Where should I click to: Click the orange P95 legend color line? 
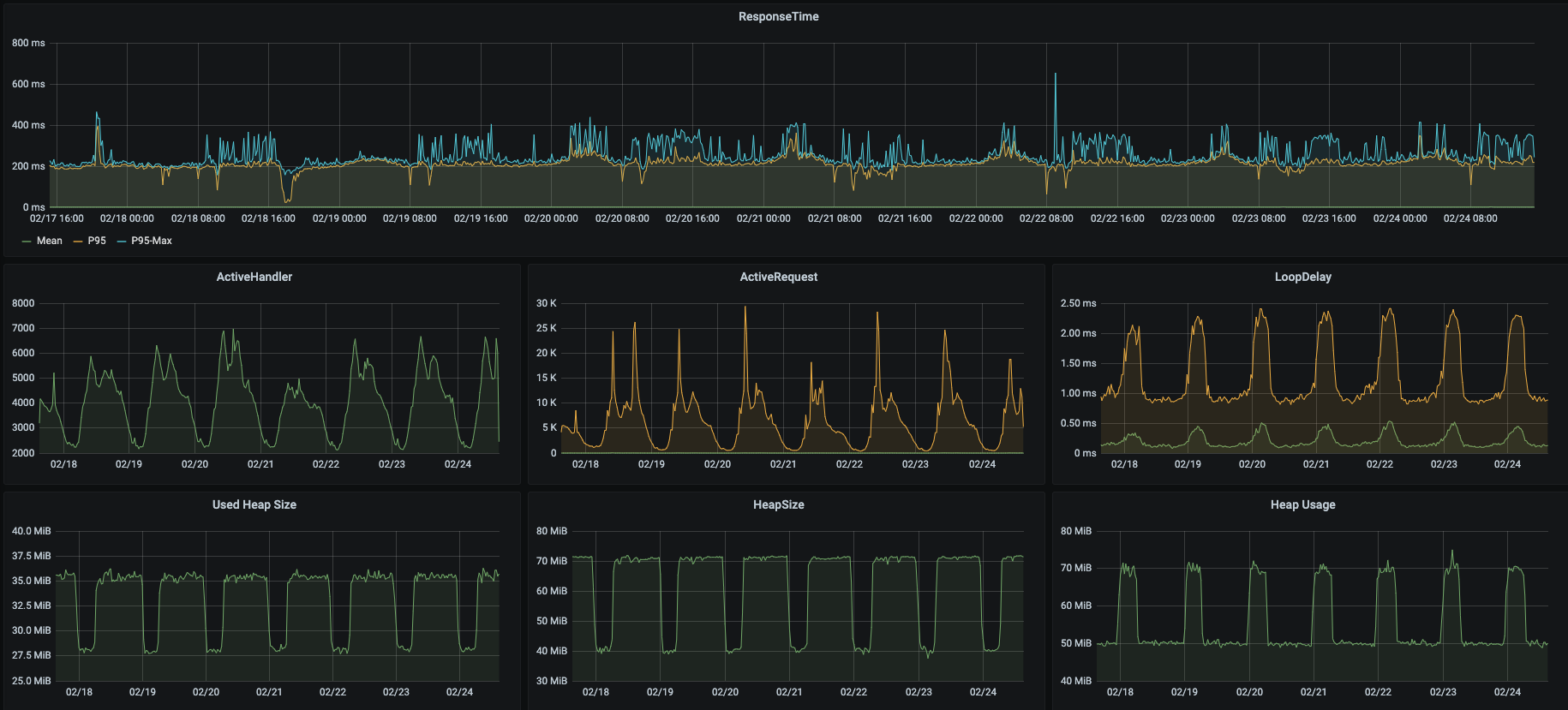(x=78, y=242)
